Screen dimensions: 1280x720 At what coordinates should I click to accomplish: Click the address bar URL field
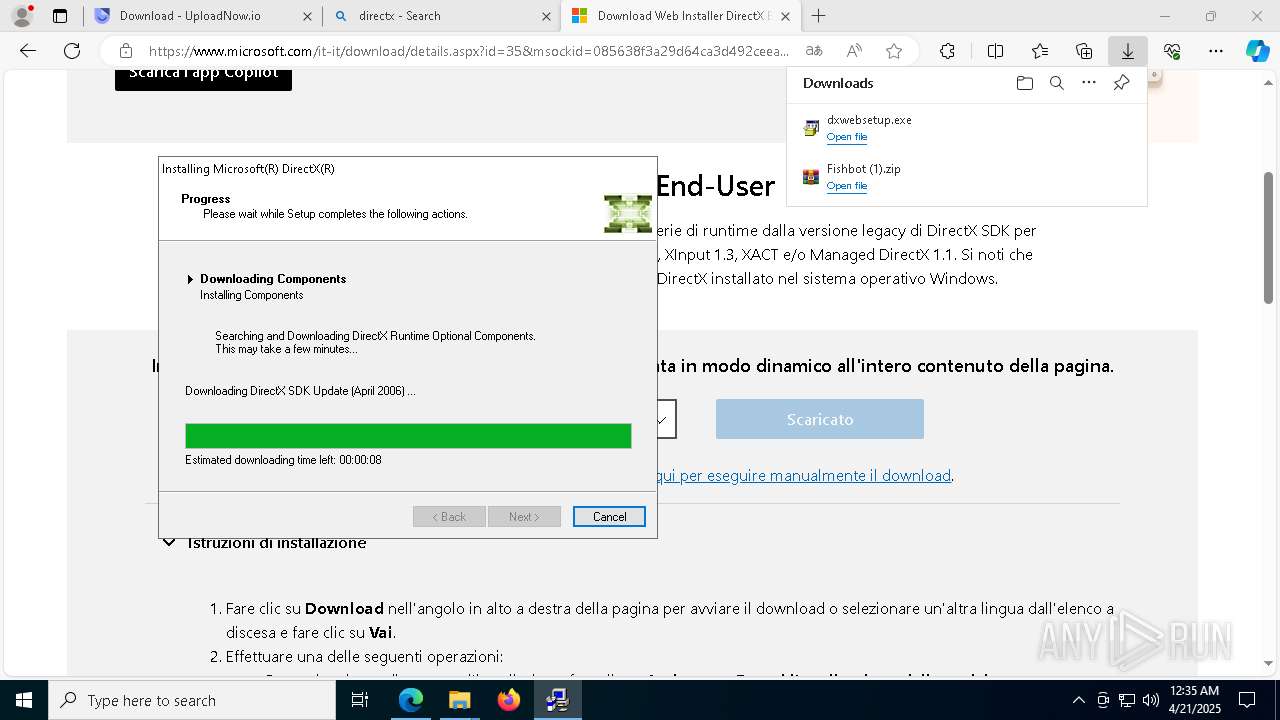[468, 51]
